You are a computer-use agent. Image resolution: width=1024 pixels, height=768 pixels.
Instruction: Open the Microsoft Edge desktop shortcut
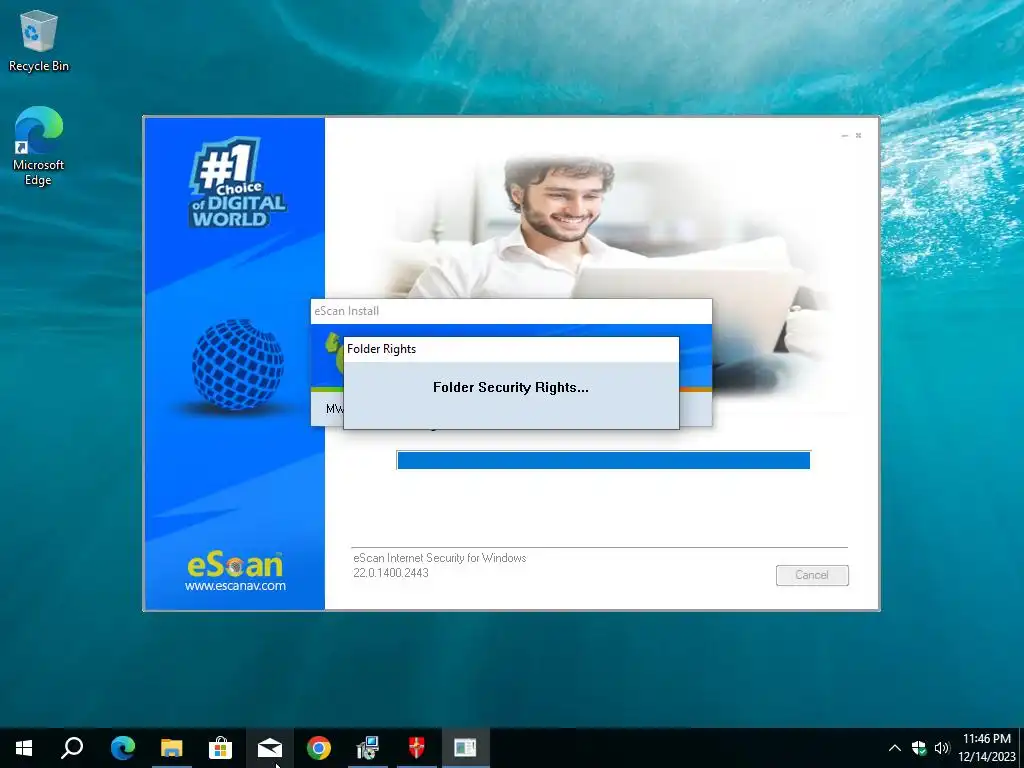[39, 146]
